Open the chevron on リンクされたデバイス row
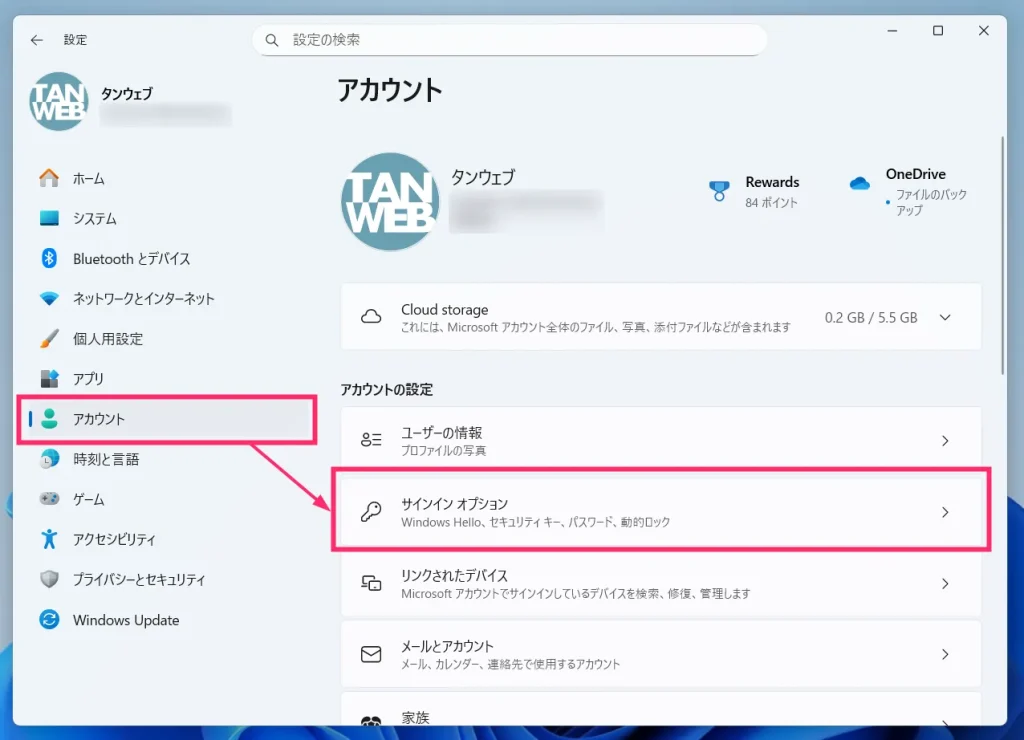This screenshot has height=740, width=1024. [945, 583]
